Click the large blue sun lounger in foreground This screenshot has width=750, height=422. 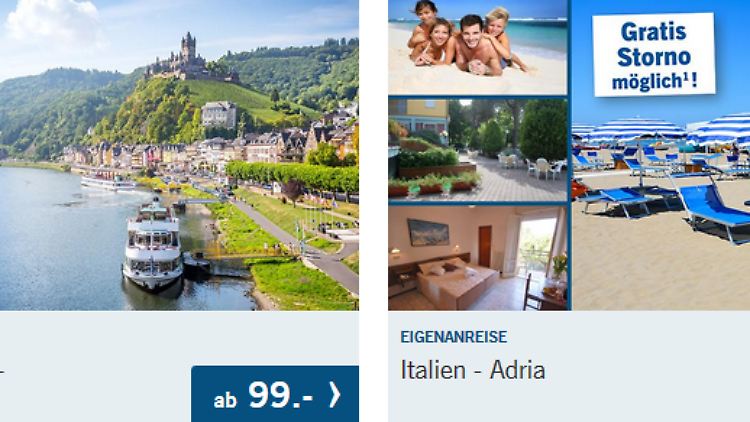point(713,209)
